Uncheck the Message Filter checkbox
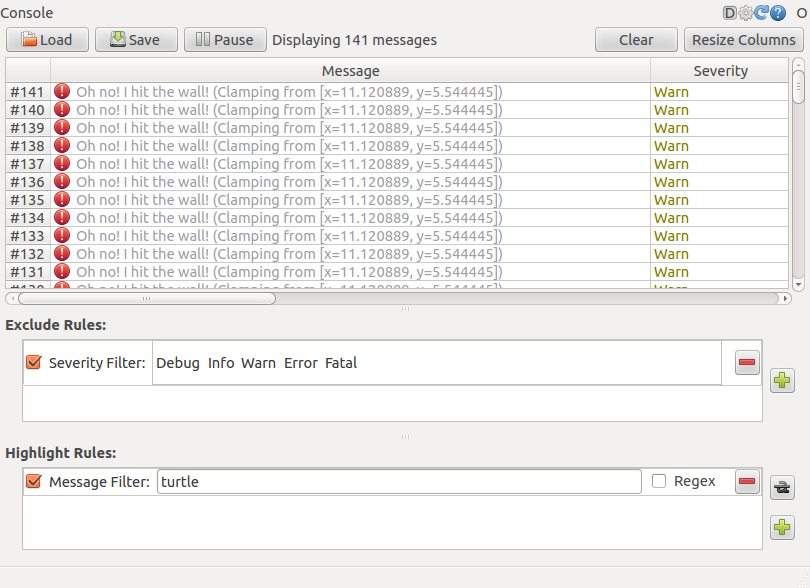The height and width of the screenshot is (588, 810). pos(34,482)
